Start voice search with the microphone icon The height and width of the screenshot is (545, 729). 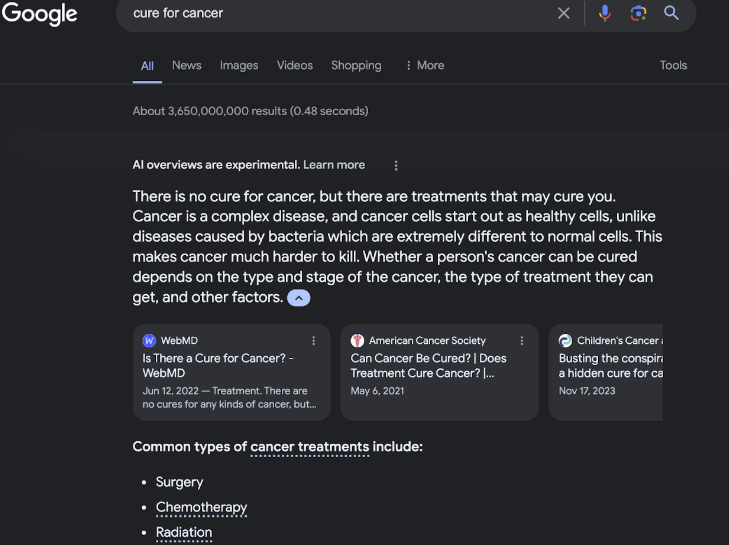click(605, 13)
